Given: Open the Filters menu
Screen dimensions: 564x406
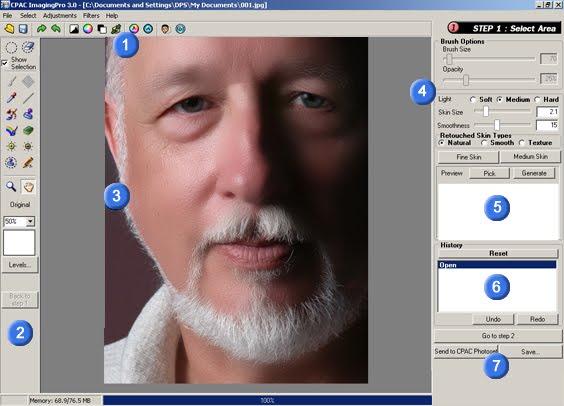Looking at the screenshot, I should (x=91, y=15).
